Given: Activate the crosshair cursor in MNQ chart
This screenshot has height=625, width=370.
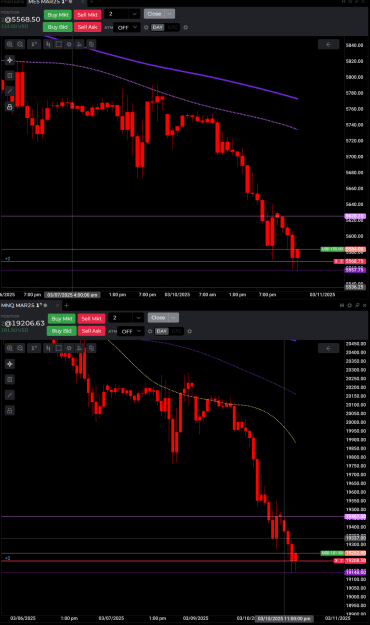Looking at the screenshot, I should tap(10, 364).
